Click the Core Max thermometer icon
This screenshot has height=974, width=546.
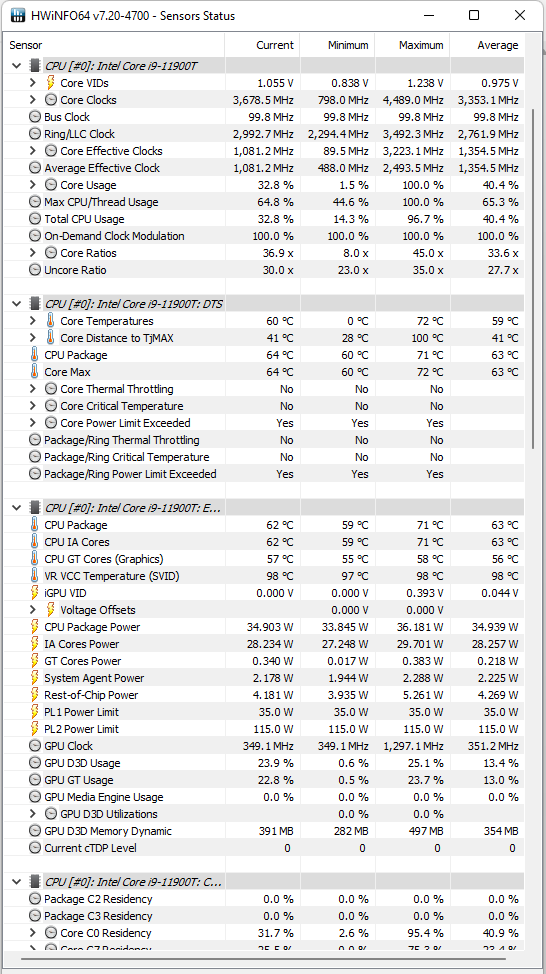coord(35,372)
